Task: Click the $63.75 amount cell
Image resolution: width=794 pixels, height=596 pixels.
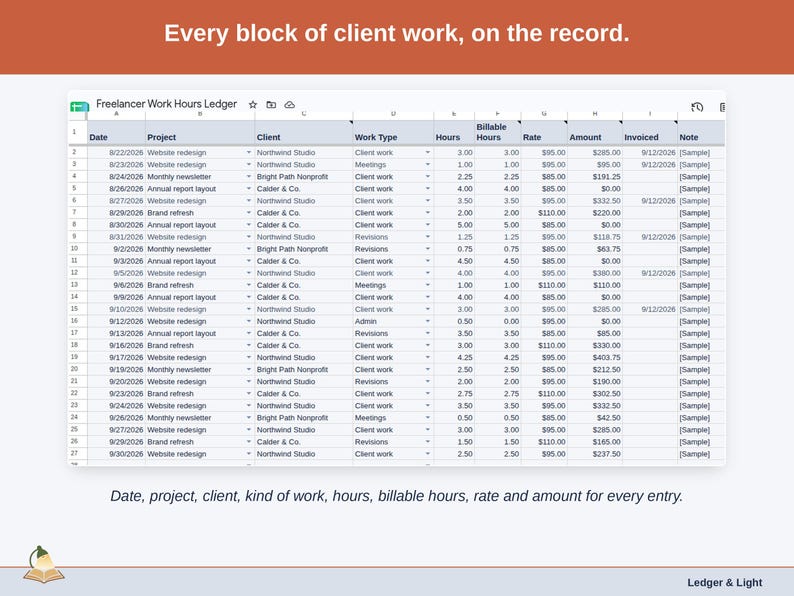Action: tap(595, 249)
